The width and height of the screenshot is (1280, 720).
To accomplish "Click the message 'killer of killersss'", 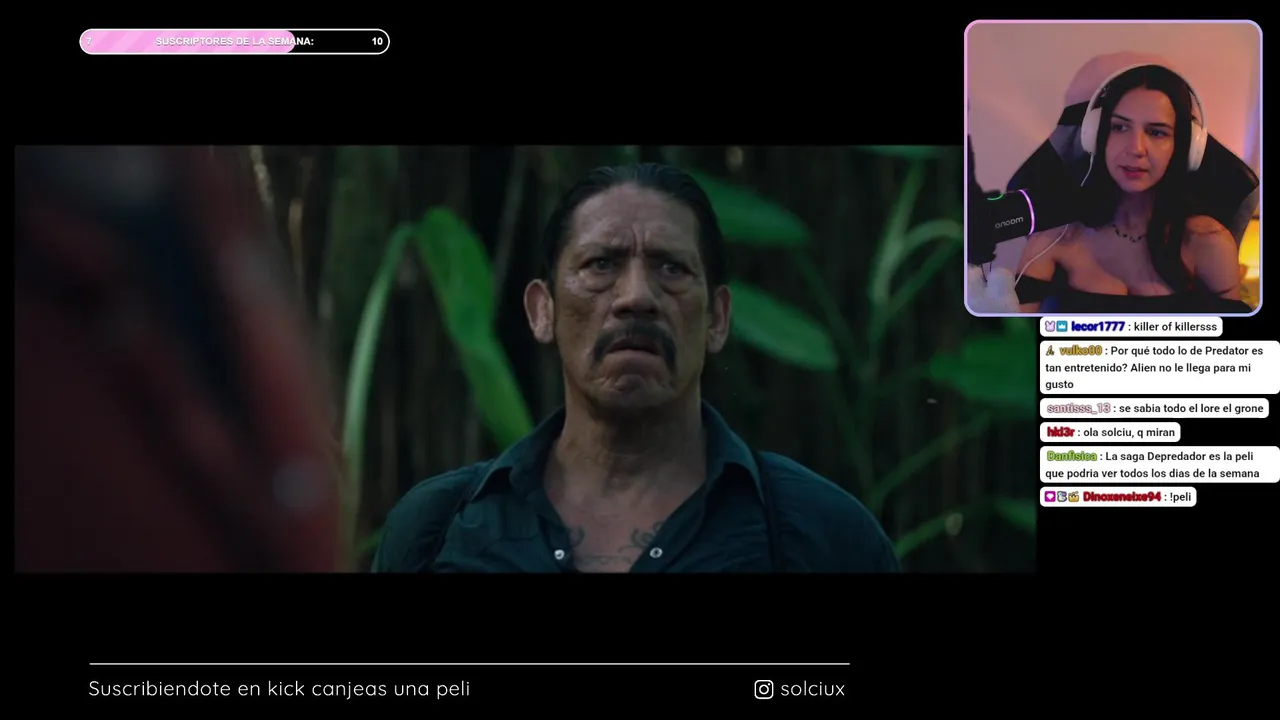I will tap(1175, 327).
